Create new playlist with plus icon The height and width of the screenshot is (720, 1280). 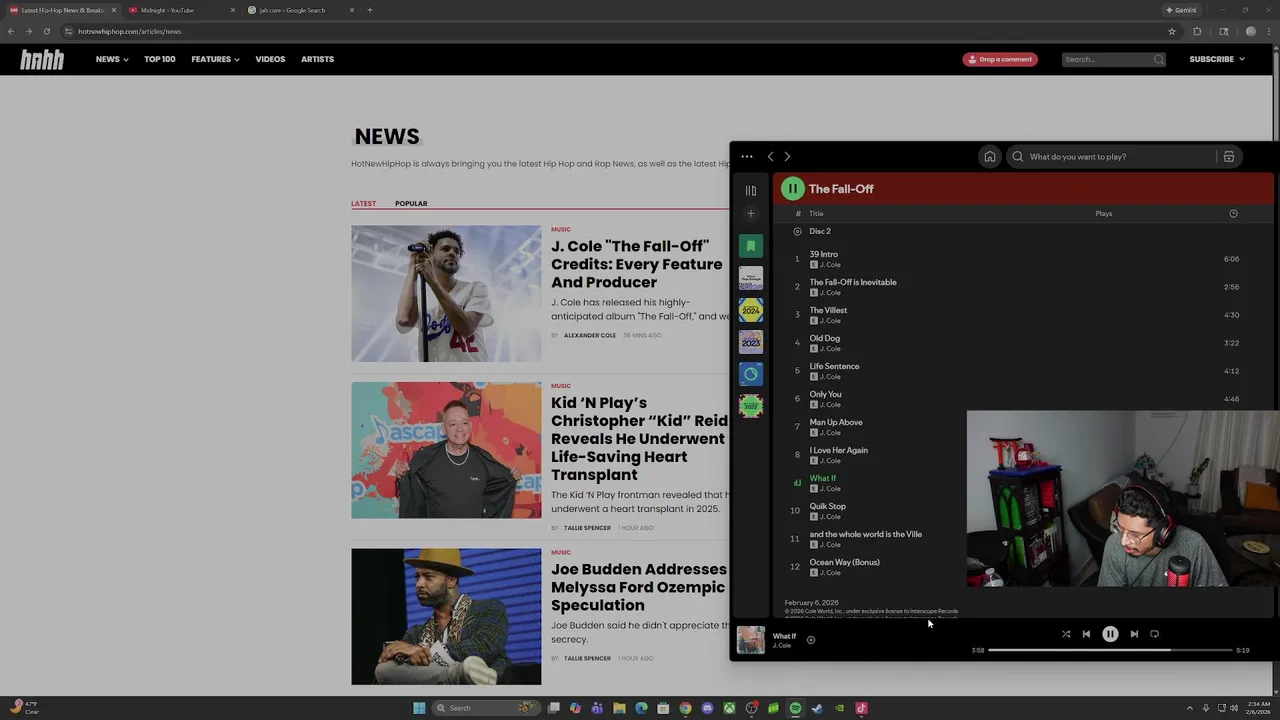[x=751, y=213]
